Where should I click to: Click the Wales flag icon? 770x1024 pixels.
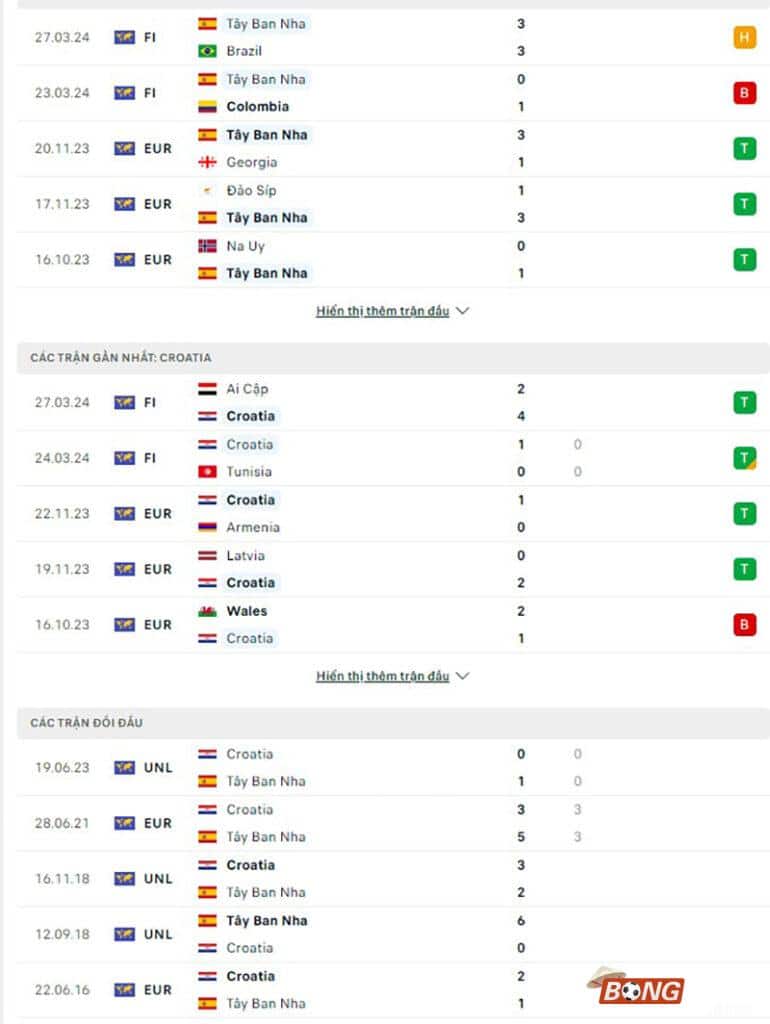(205, 611)
